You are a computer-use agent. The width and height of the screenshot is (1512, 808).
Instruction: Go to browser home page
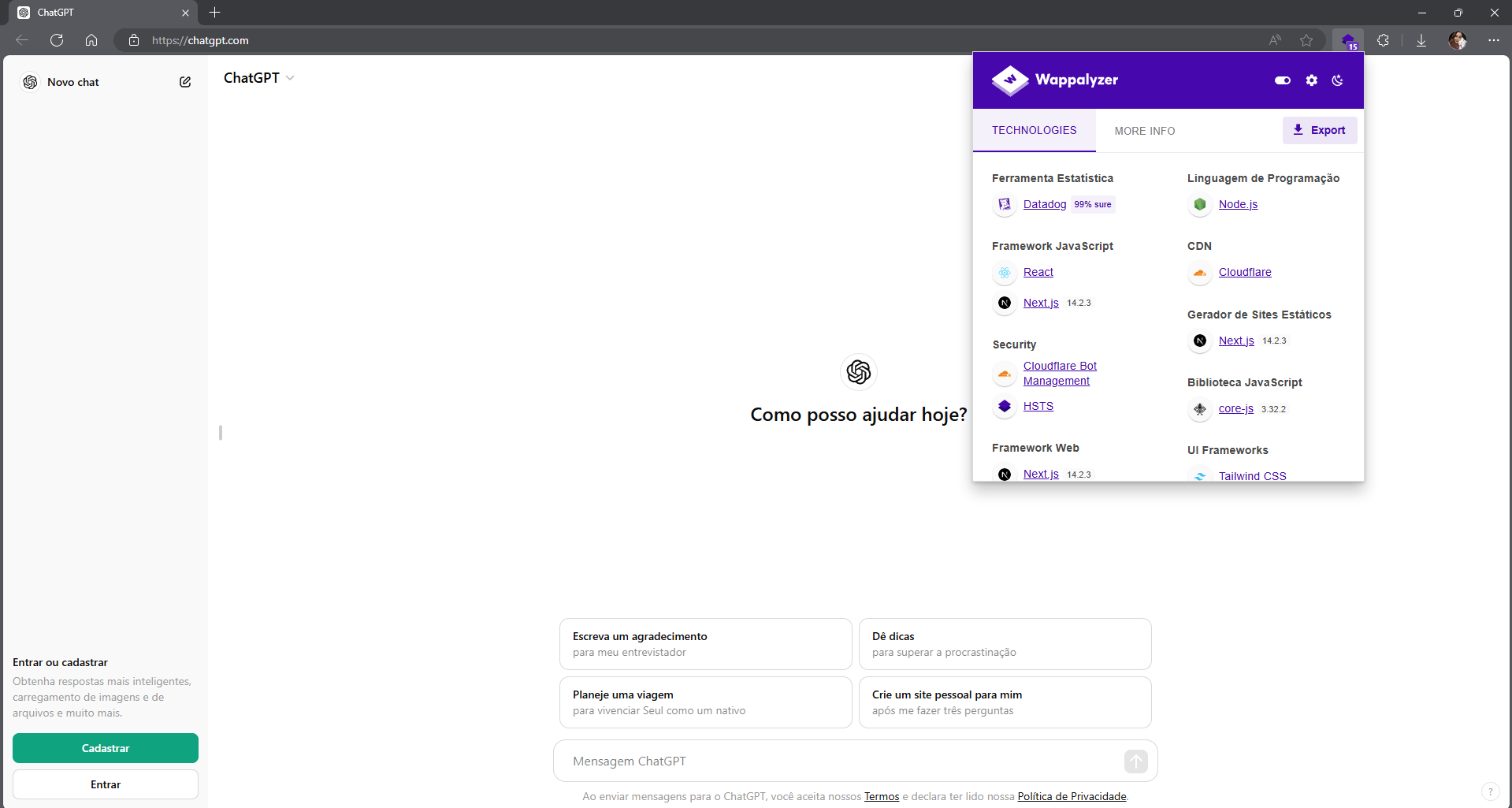tap(91, 40)
